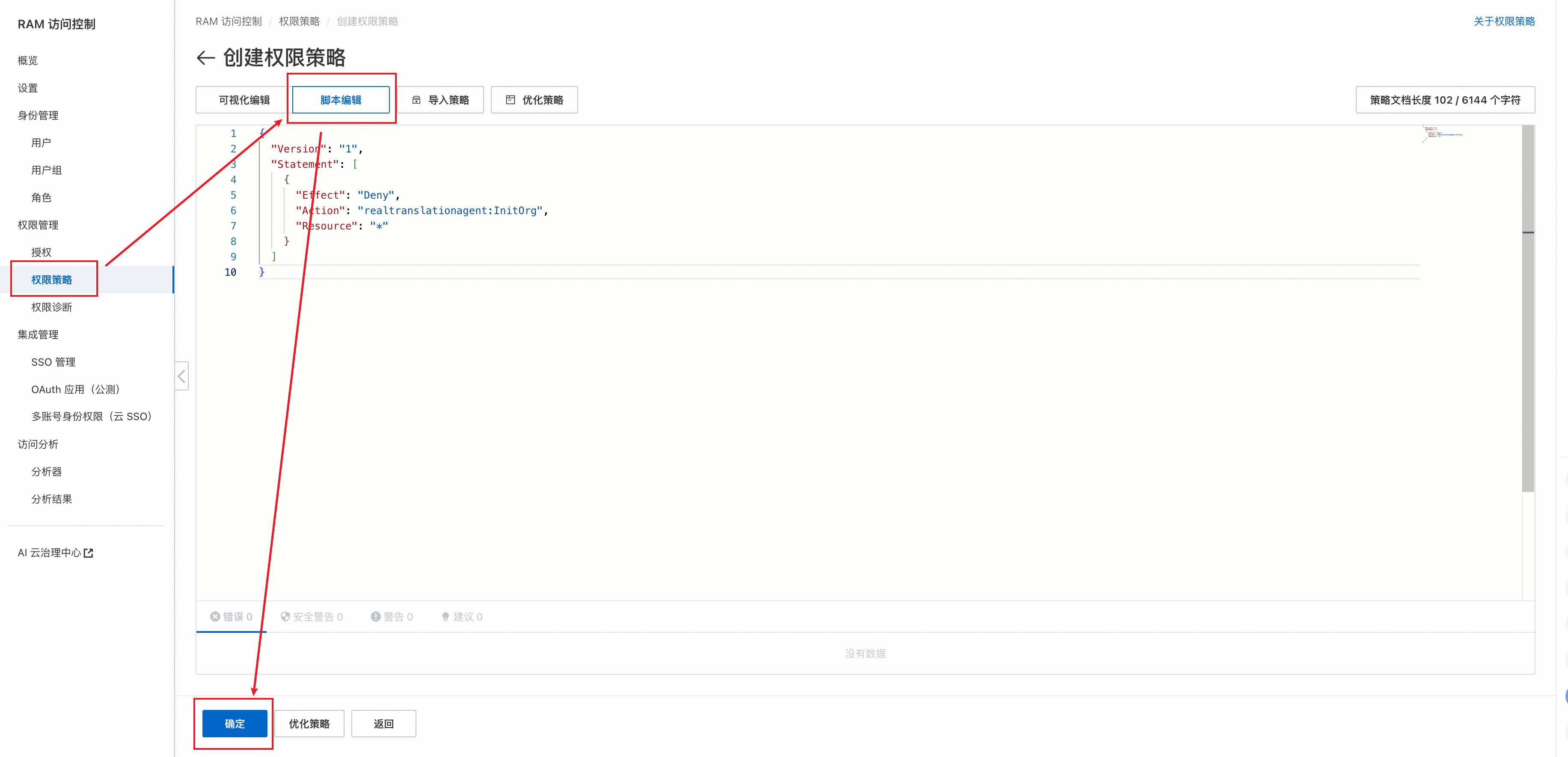Toggle the 访问分析 sidebar section
This screenshot has height=757, width=1568.
coord(38,444)
